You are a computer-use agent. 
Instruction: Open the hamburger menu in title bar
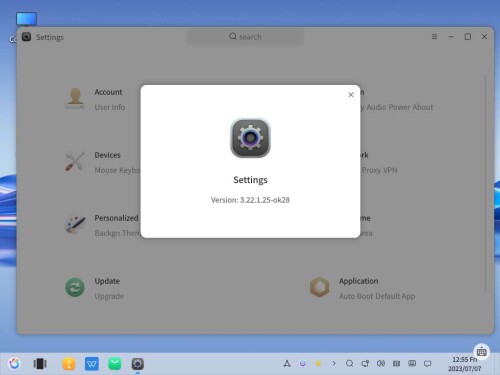(434, 37)
